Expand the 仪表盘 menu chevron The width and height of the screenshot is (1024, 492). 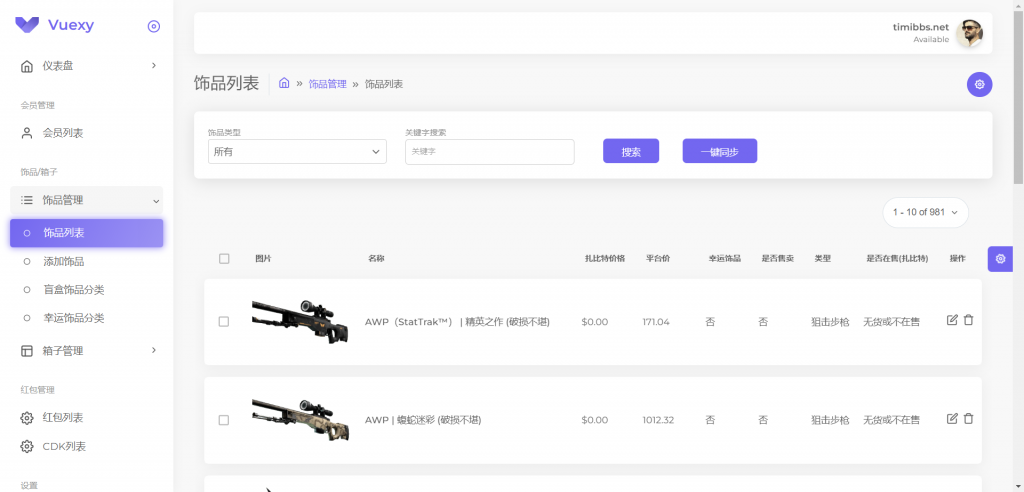154,65
